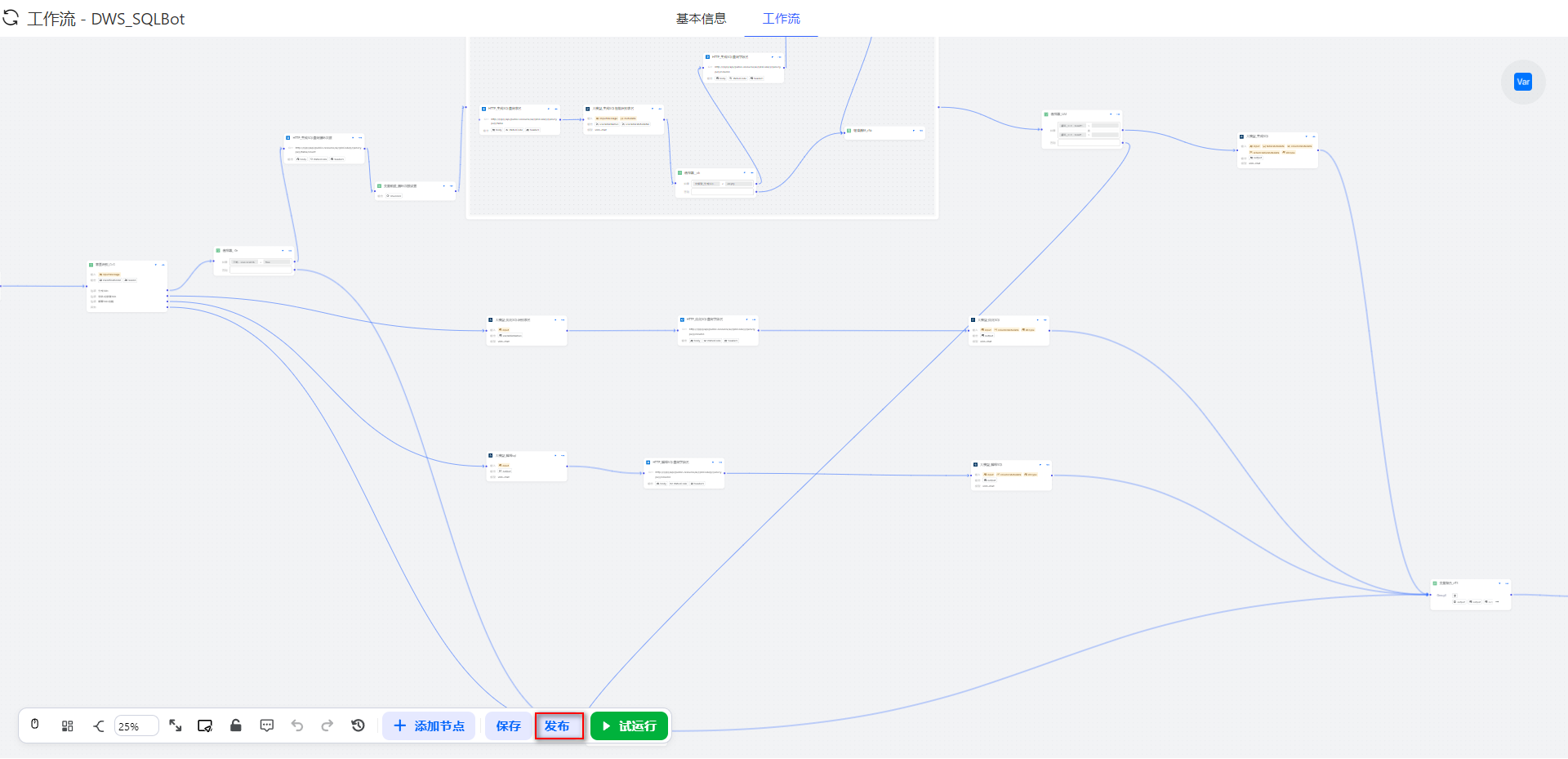Switch to the 基本信息 tab
The height and width of the screenshot is (759, 1568).
click(701, 19)
